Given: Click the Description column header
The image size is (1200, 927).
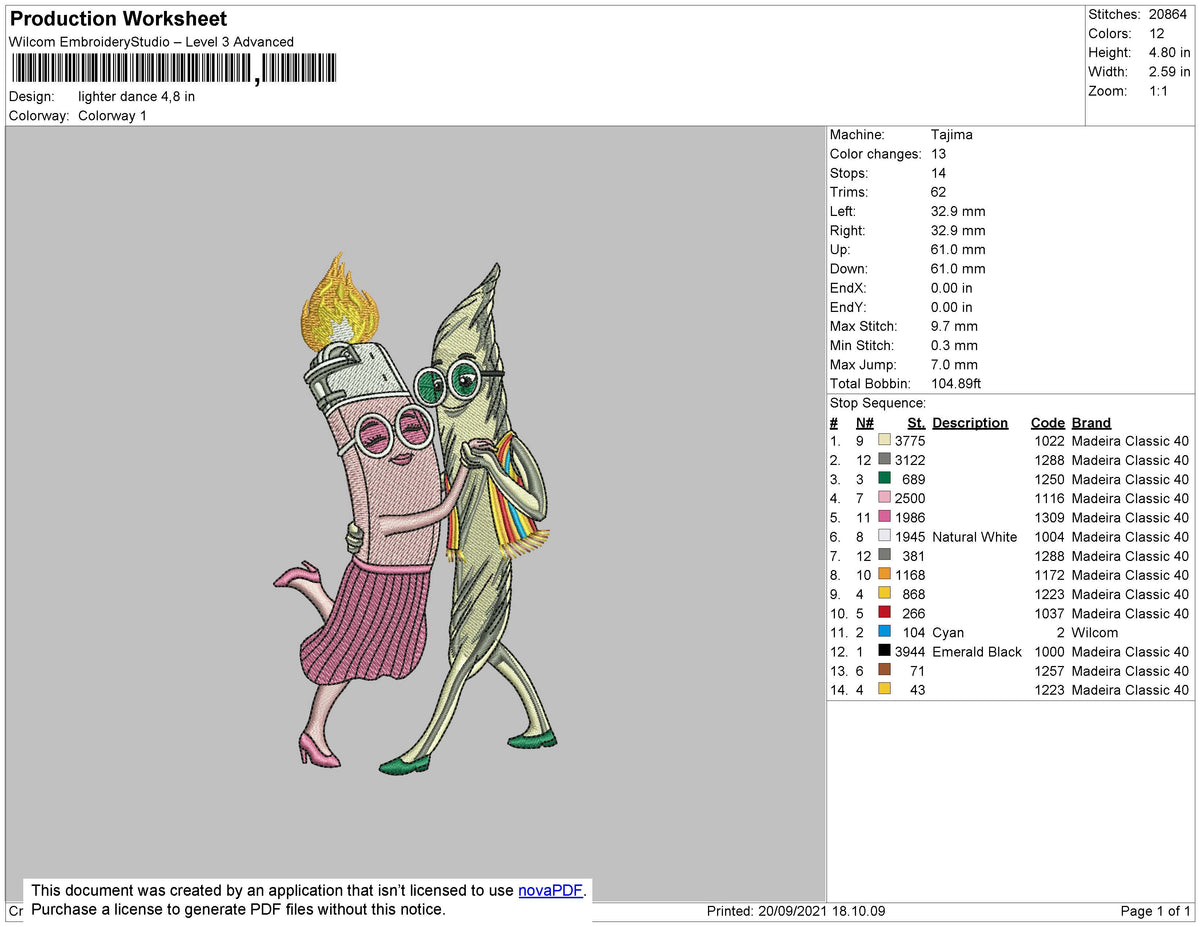Looking at the screenshot, I should (x=970, y=423).
